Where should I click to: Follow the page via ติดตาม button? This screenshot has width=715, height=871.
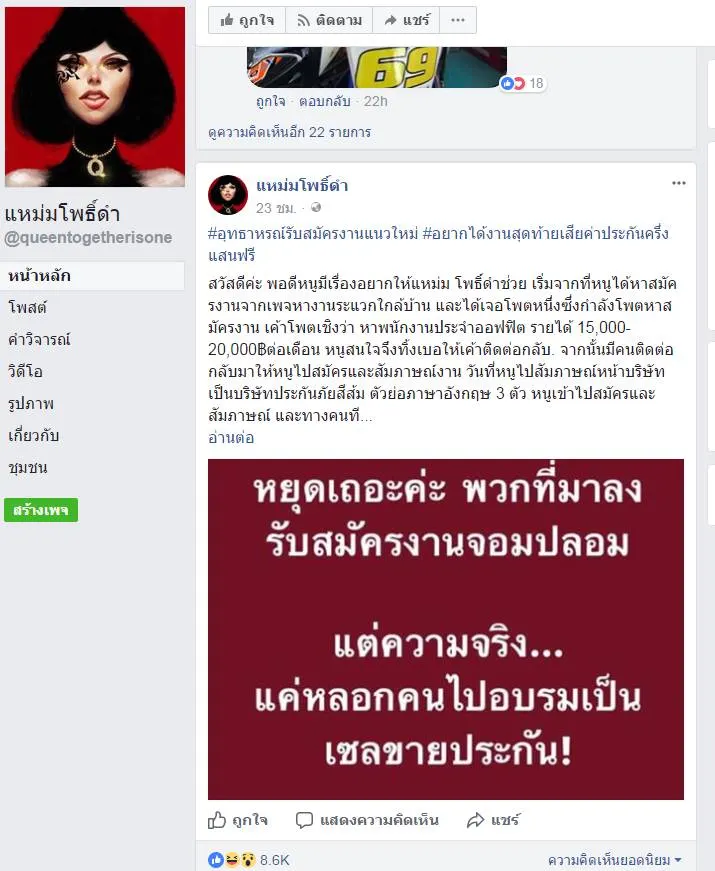tap(329, 21)
